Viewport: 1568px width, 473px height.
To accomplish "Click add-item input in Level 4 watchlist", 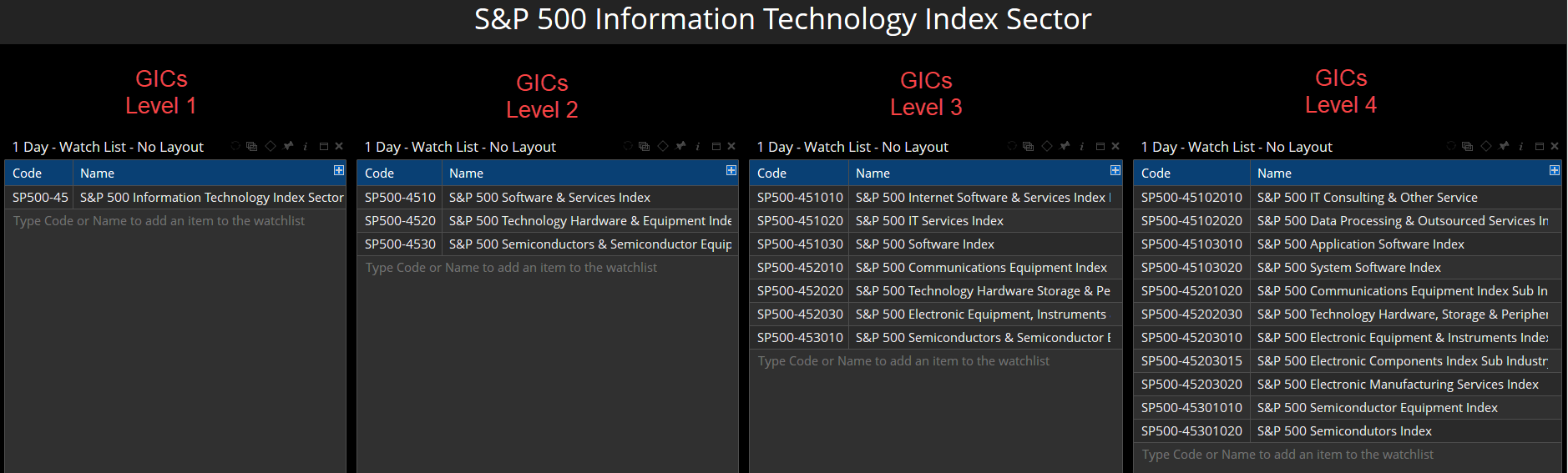I will pos(1348,455).
